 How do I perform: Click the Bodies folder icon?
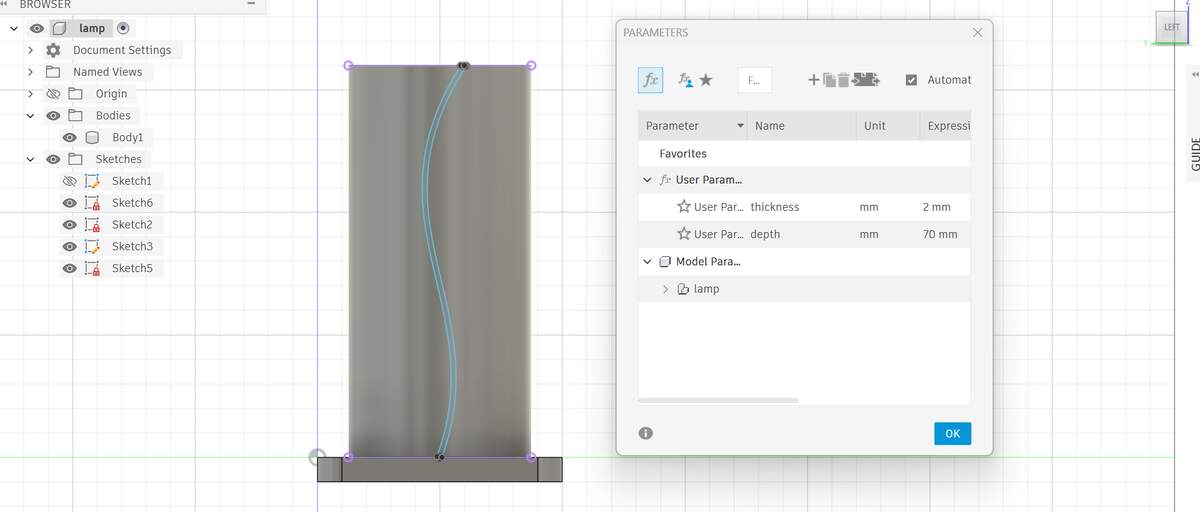(76, 116)
